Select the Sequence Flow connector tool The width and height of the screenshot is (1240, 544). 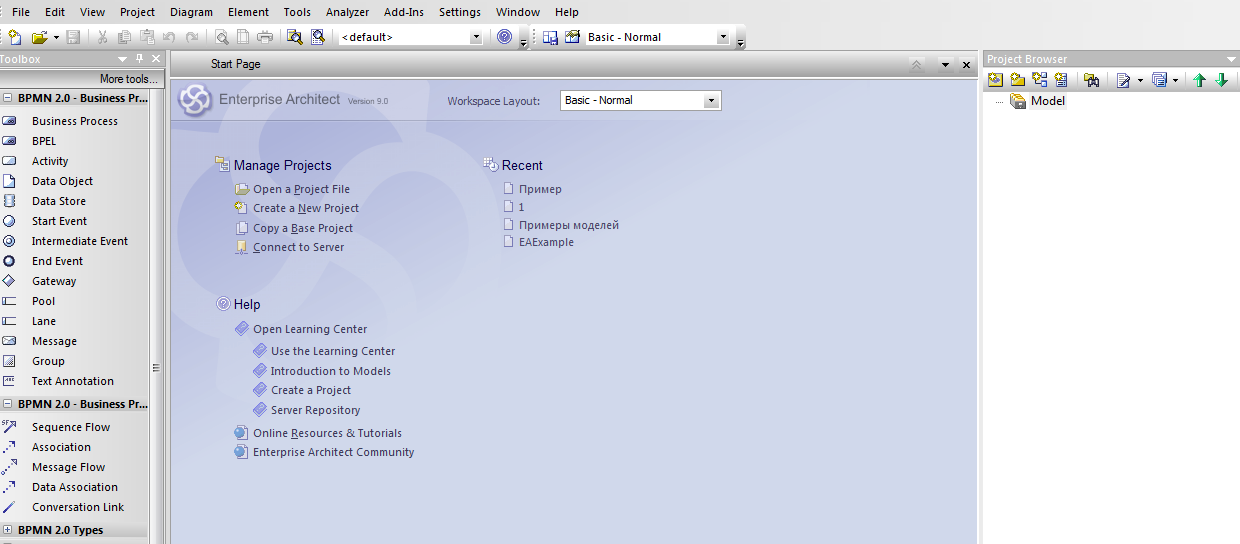pos(70,427)
